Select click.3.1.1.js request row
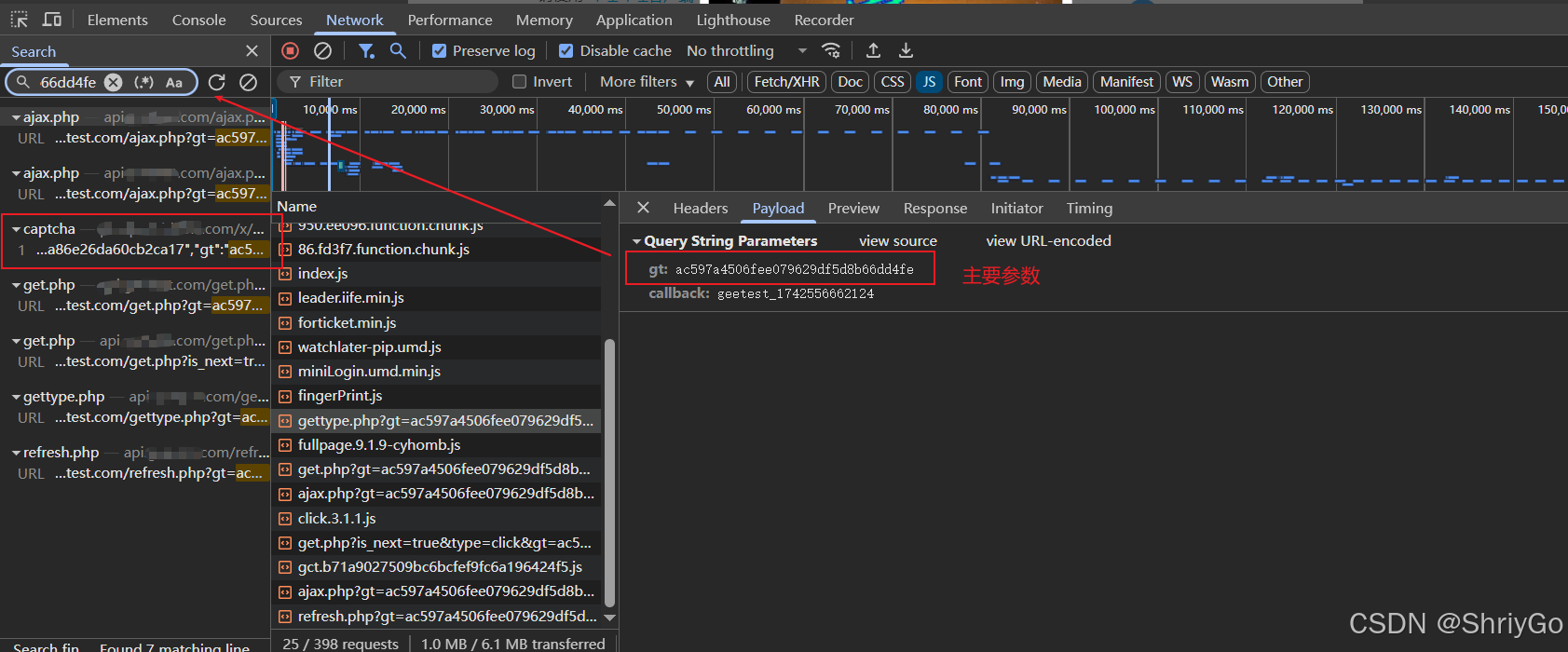The height and width of the screenshot is (652, 1568). pos(438,519)
